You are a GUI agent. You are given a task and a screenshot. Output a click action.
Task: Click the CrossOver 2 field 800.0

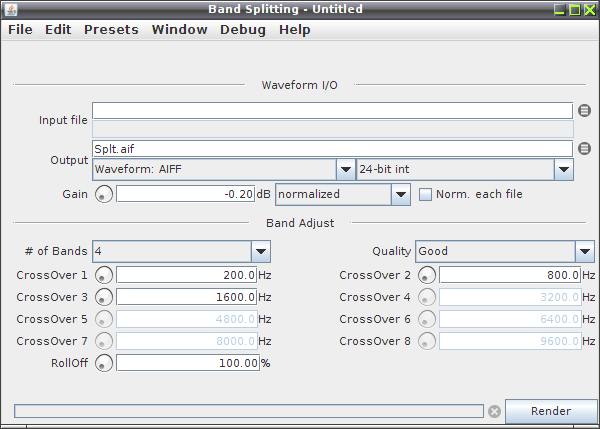coord(510,275)
